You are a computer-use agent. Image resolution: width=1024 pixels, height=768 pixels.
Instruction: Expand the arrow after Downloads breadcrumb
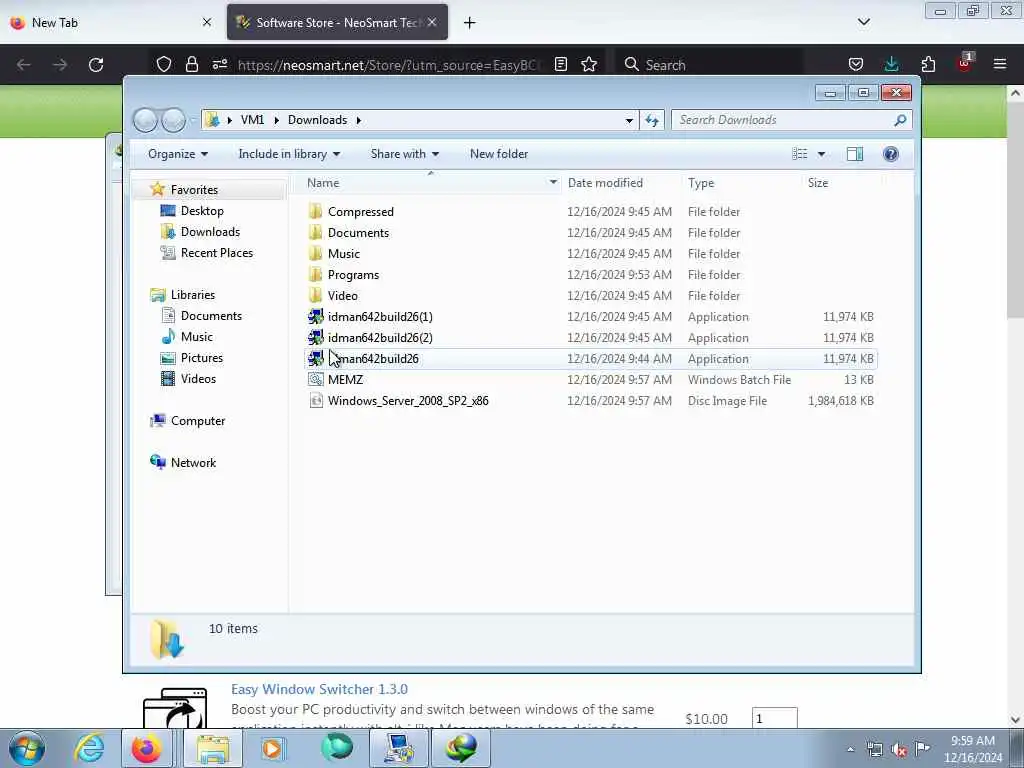point(359,120)
